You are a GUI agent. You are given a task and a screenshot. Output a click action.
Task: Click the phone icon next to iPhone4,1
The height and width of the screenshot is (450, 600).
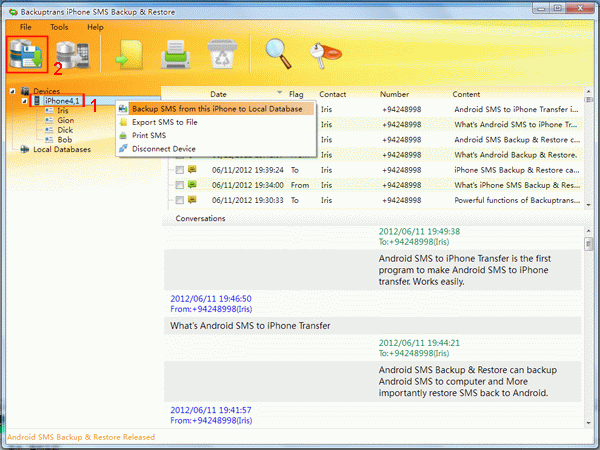(37, 101)
